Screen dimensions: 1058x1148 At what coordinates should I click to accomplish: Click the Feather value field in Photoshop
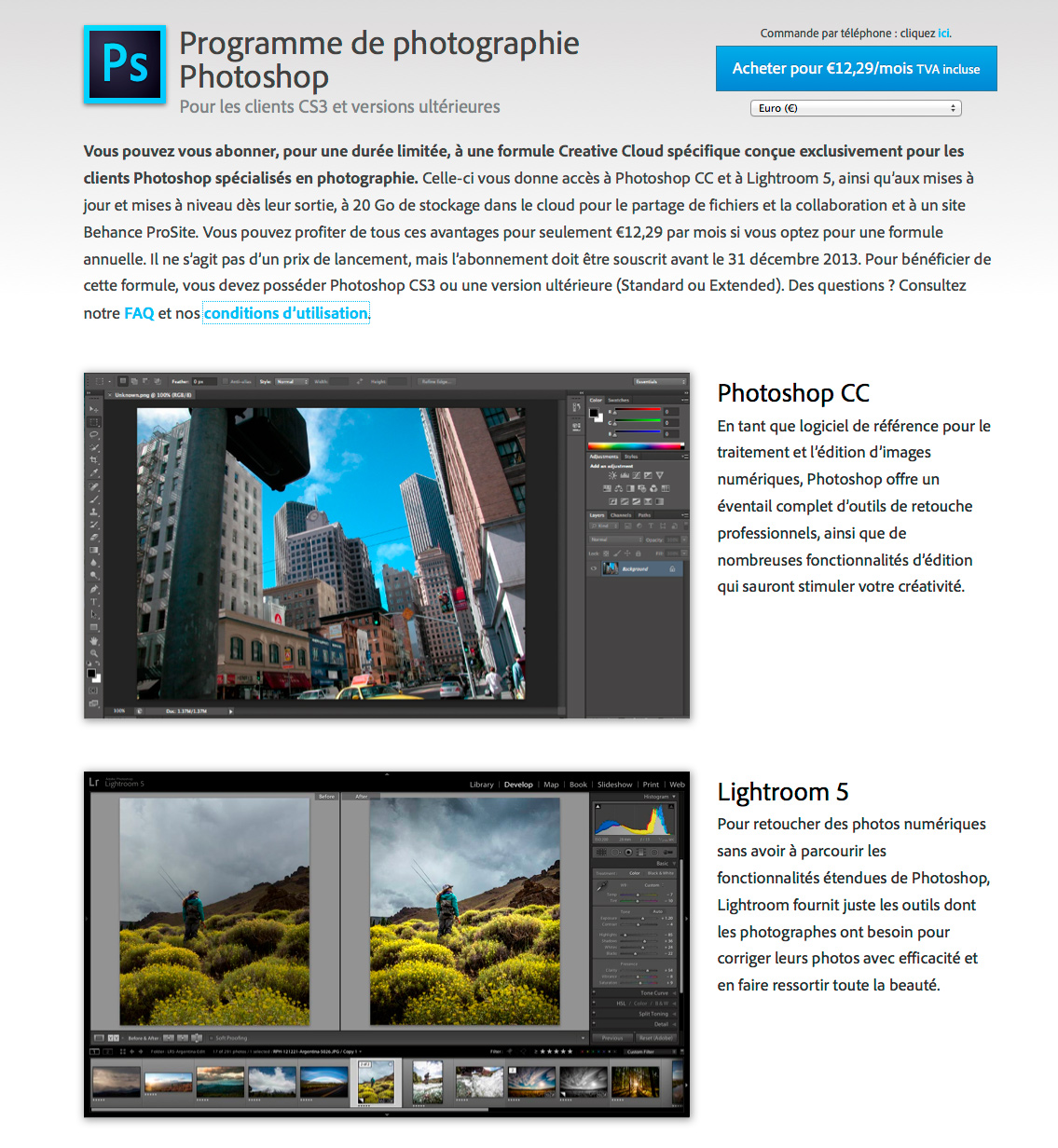click(205, 381)
